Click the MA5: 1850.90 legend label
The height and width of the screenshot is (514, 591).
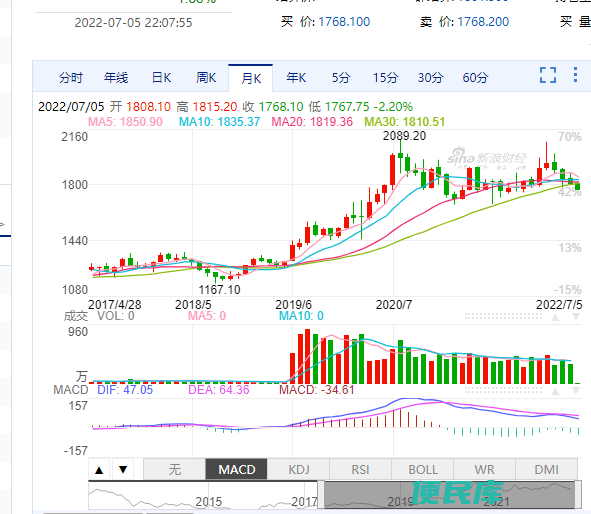pyautogui.click(x=125, y=122)
